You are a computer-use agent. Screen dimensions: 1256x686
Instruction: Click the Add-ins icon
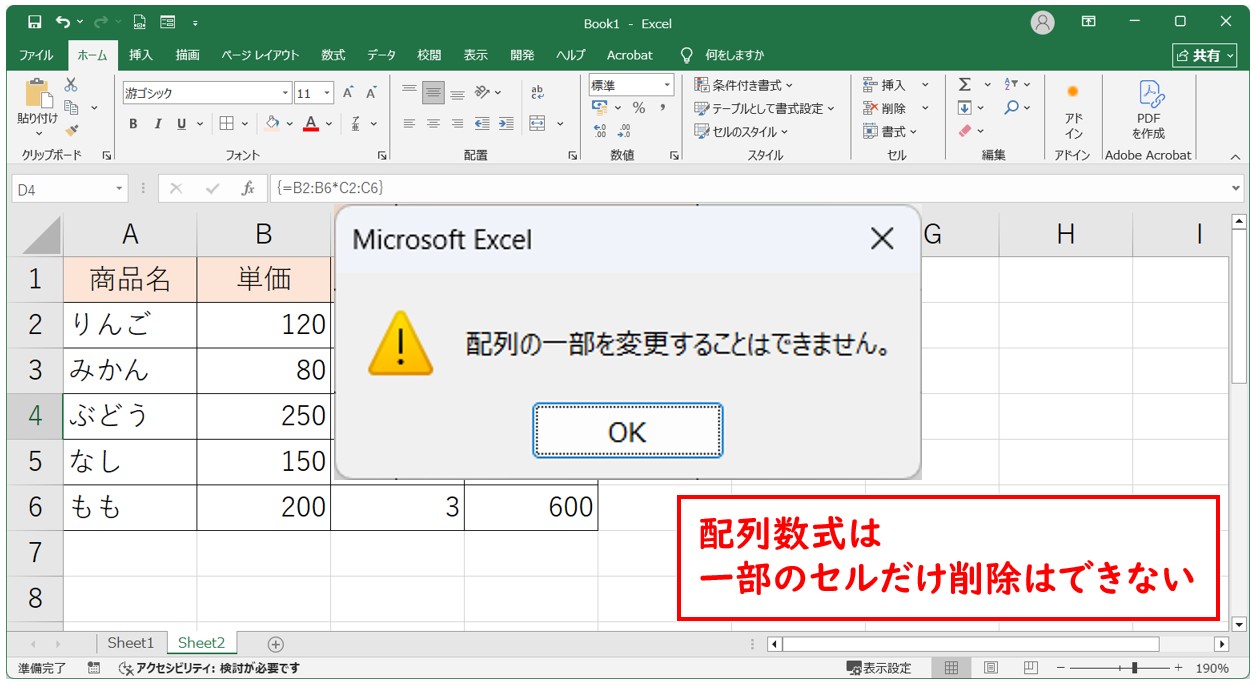[x=1073, y=110]
